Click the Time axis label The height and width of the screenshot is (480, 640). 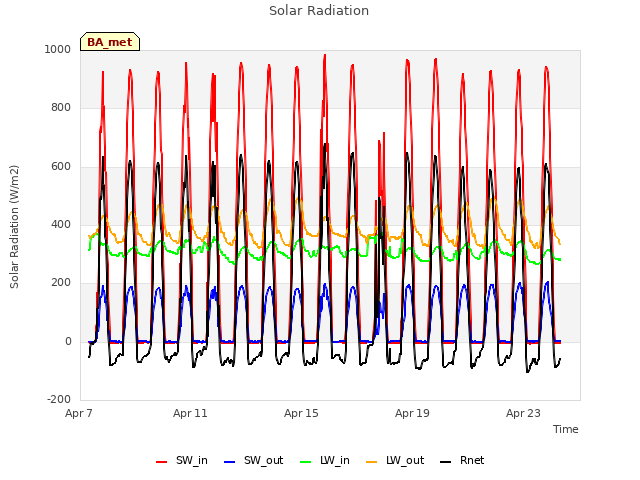[566, 429]
